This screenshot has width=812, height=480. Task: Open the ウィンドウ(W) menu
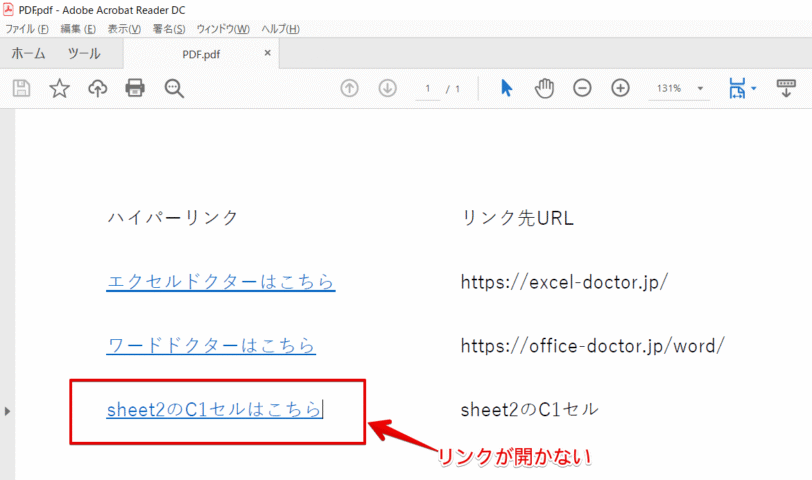[223, 29]
